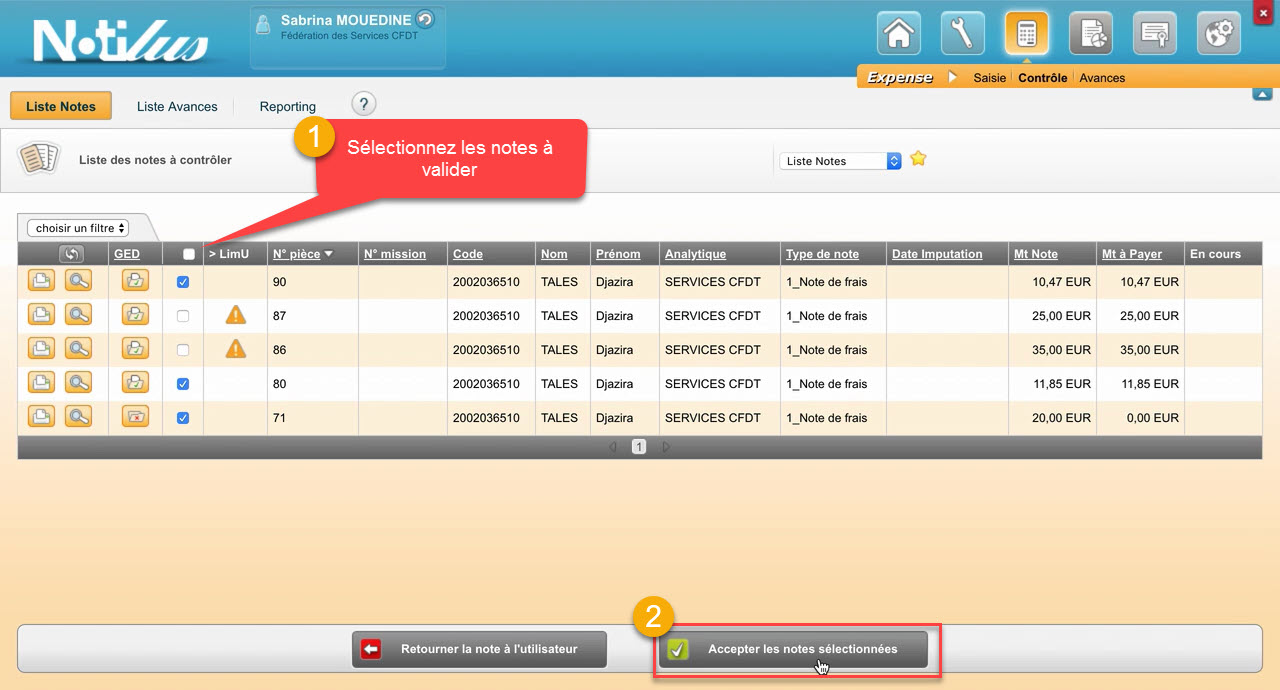The height and width of the screenshot is (690, 1280).
Task: Click the refresh icon in table header
Action: (x=70, y=254)
